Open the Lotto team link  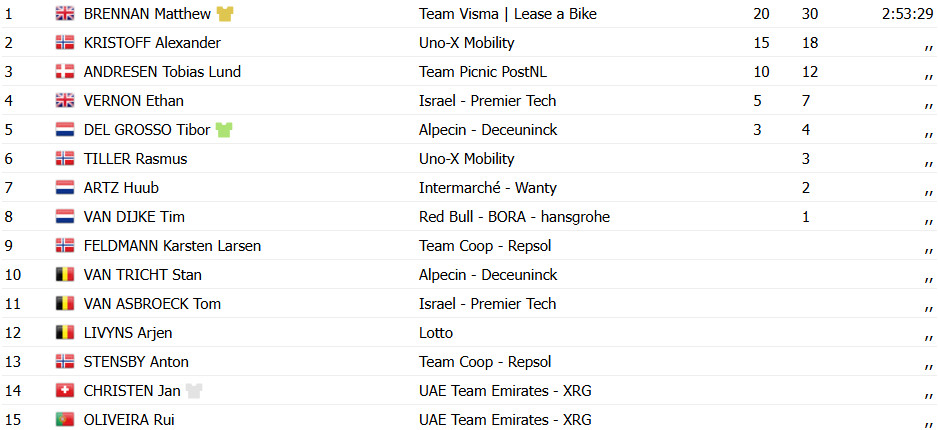pos(436,333)
